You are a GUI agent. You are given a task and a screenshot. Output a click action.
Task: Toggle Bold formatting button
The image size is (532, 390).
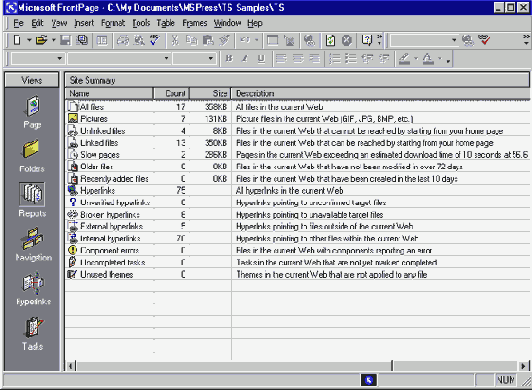point(229,59)
